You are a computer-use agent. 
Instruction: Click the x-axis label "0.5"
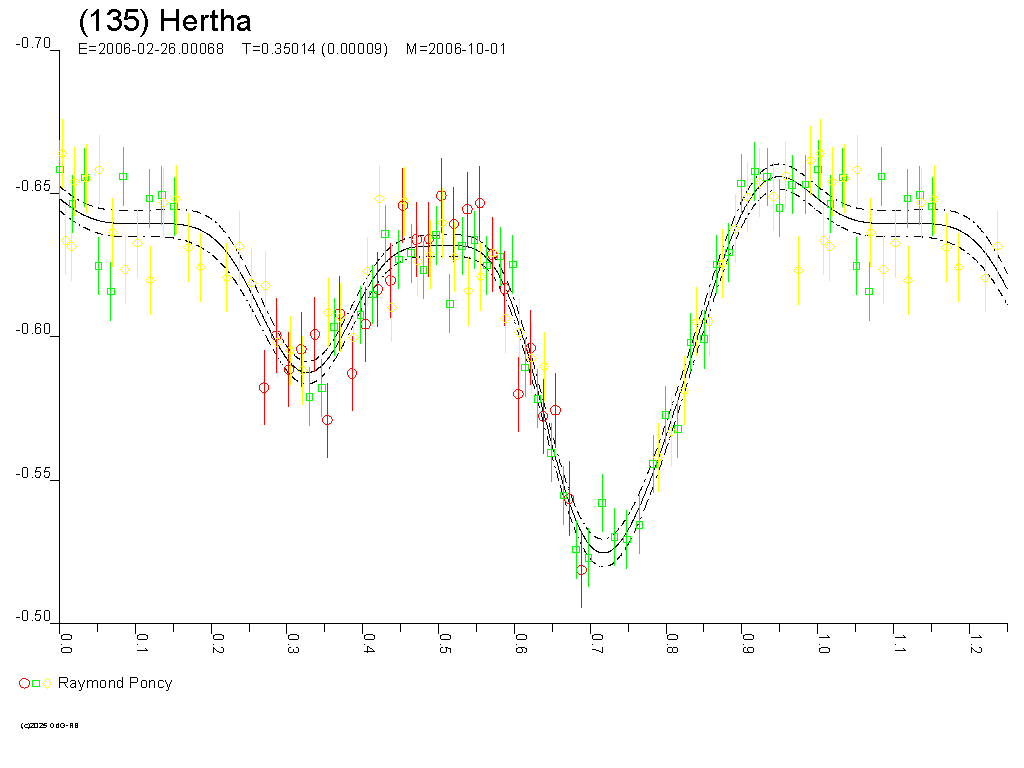[x=445, y=643]
